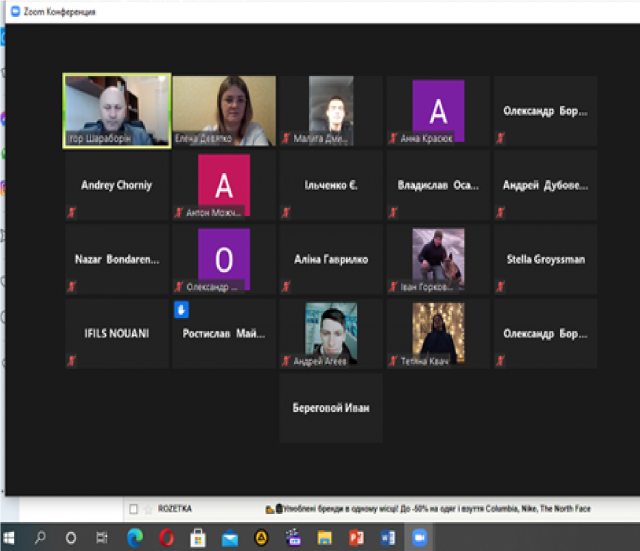Open Word from the taskbar

pos(388,538)
